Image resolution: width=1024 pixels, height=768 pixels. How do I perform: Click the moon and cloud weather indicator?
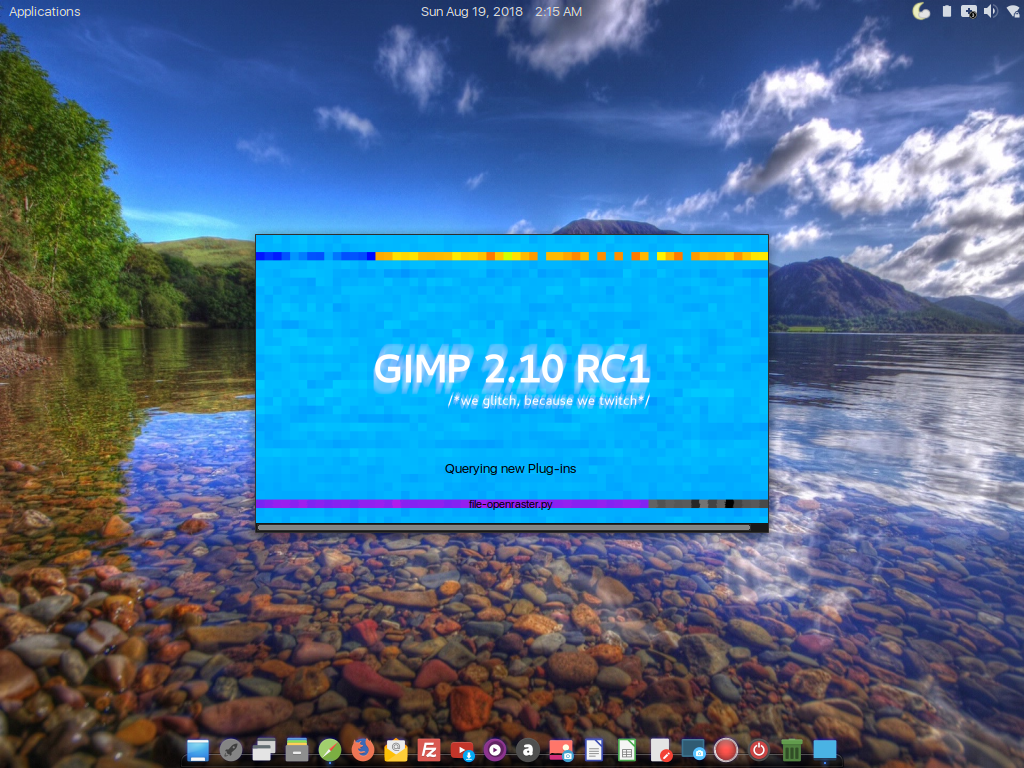921,11
